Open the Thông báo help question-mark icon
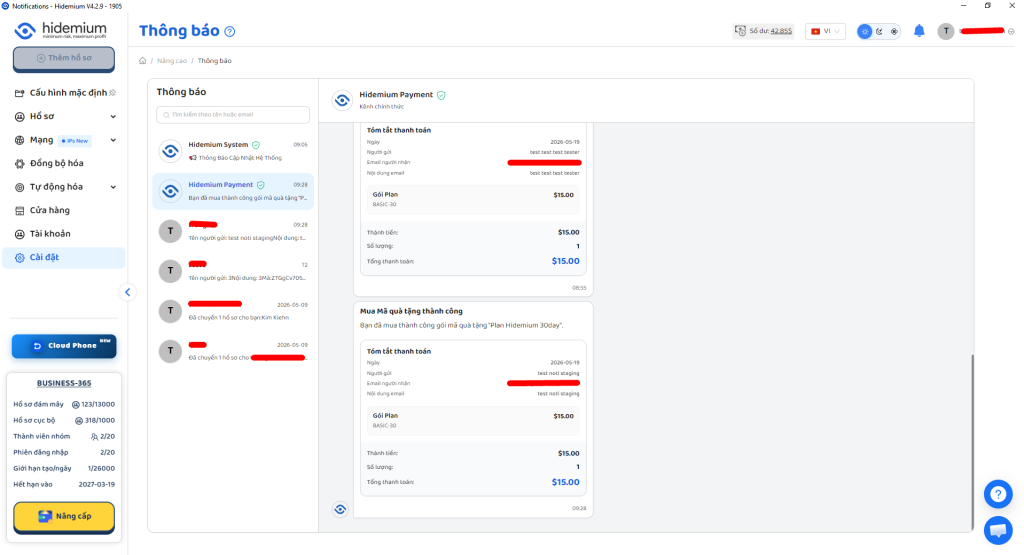This screenshot has height=555, width=1024. [230, 31]
